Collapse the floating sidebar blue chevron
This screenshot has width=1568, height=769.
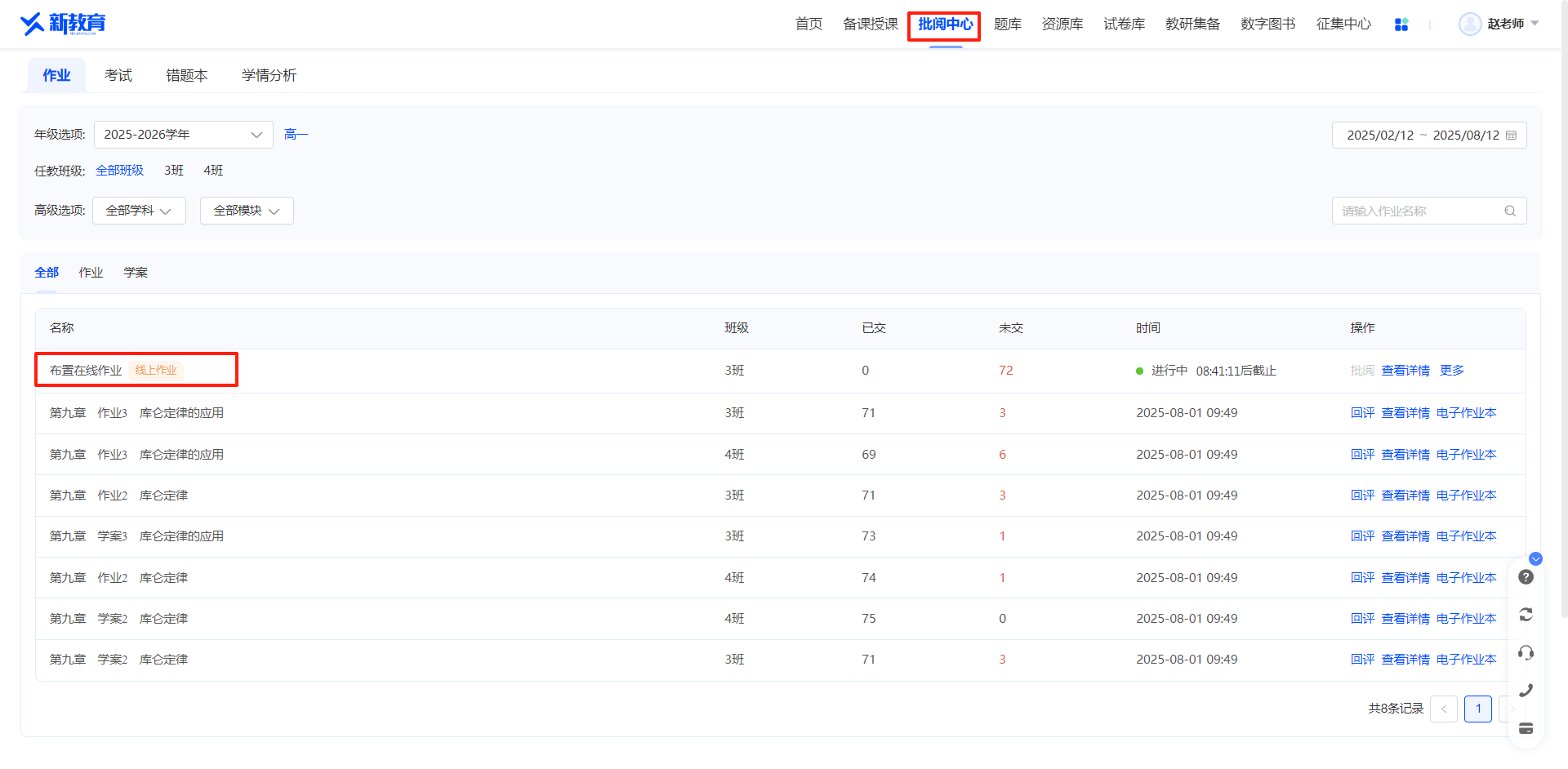(1535, 559)
